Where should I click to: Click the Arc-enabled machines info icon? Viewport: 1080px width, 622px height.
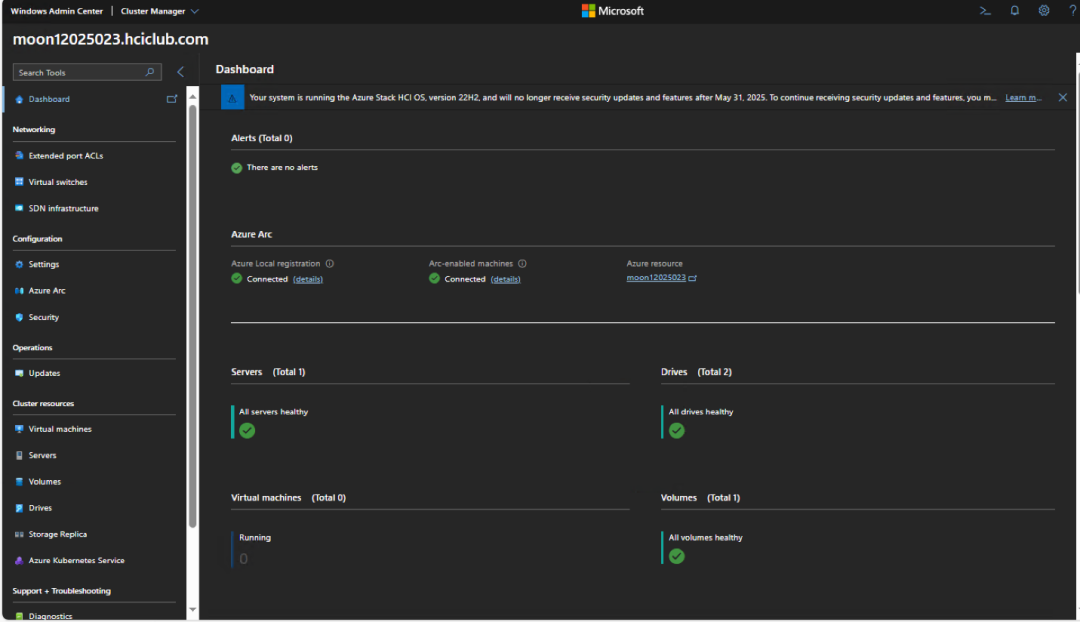coord(522,264)
